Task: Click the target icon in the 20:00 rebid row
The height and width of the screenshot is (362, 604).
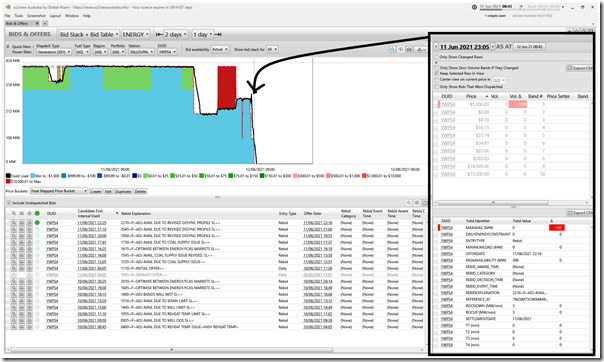Action: tap(29, 236)
